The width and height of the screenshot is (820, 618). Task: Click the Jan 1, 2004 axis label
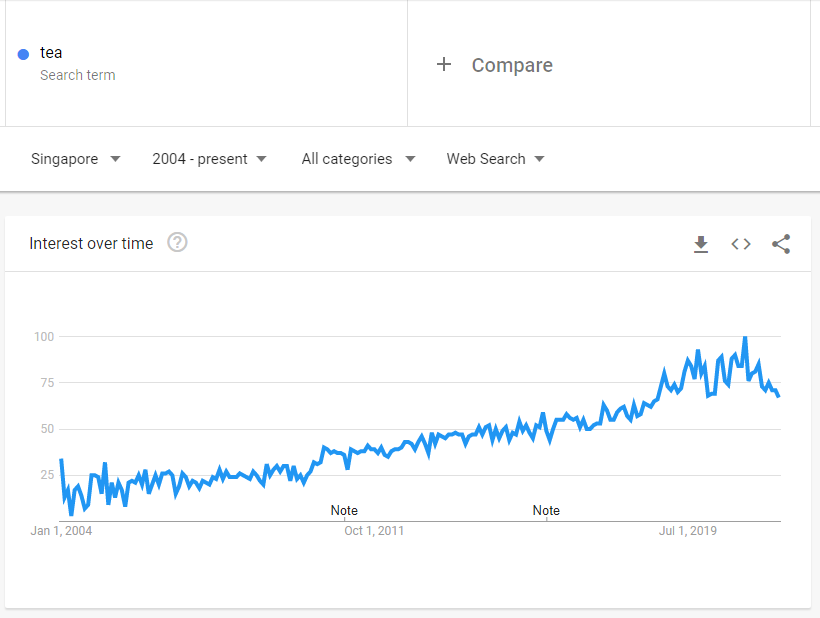[61, 531]
